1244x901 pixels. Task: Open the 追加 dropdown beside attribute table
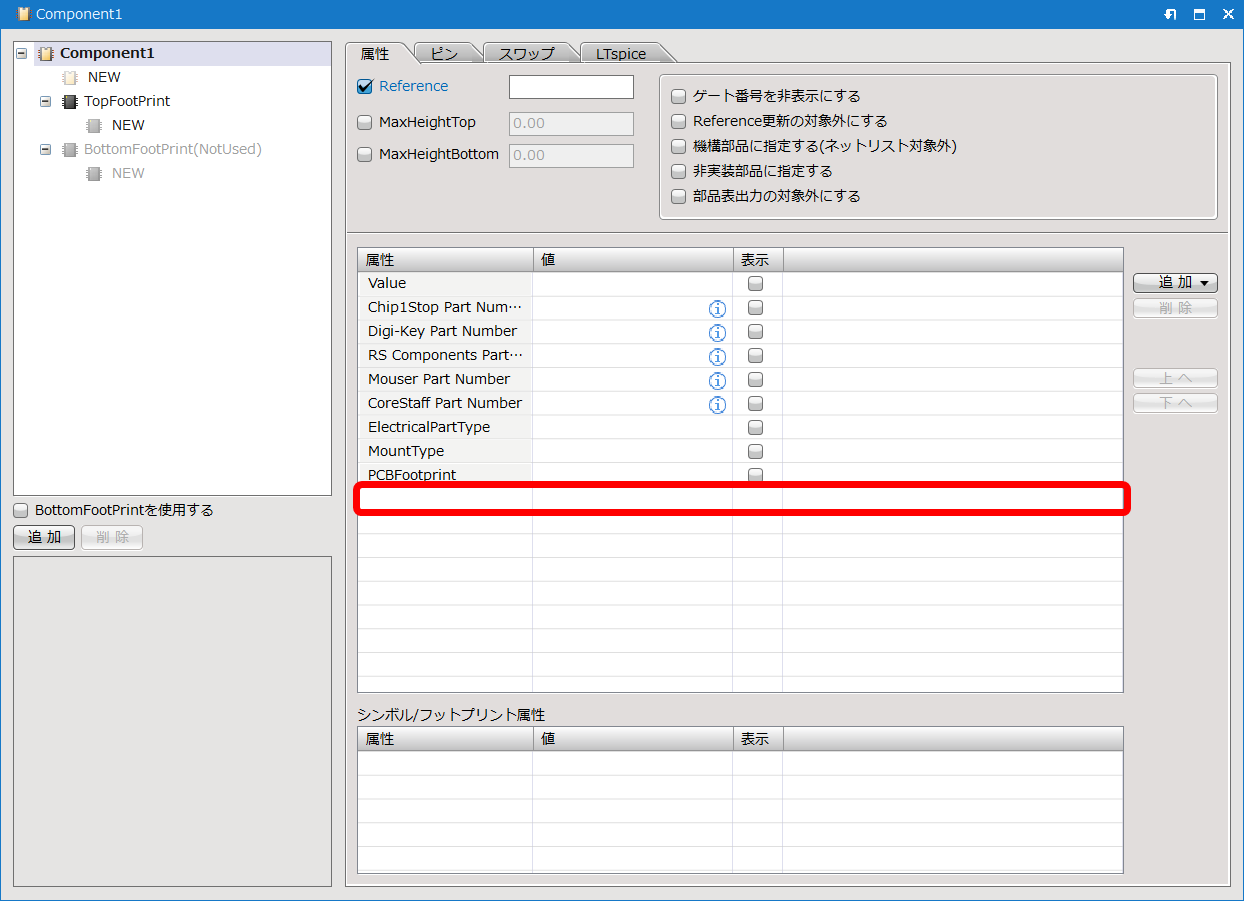point(1175,283)
